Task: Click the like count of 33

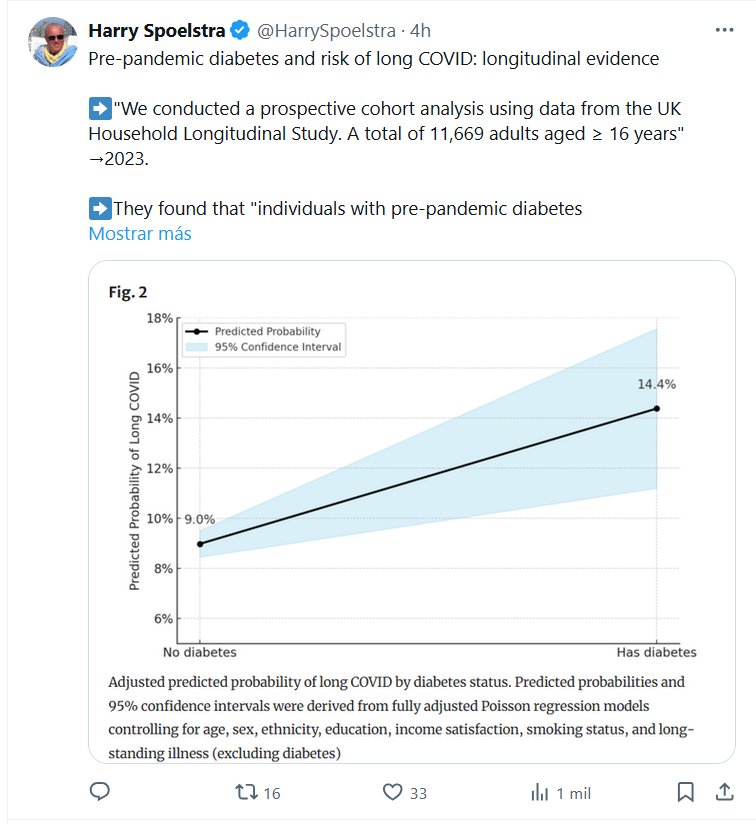Action: (418, 793)
